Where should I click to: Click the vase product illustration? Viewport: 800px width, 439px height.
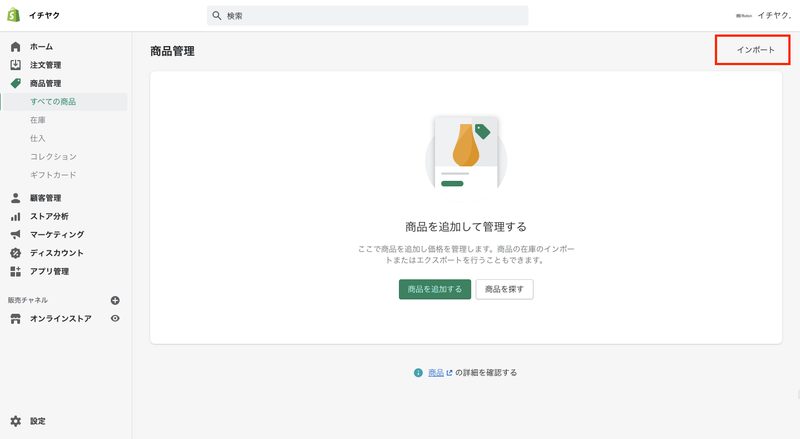coord(466,152)
